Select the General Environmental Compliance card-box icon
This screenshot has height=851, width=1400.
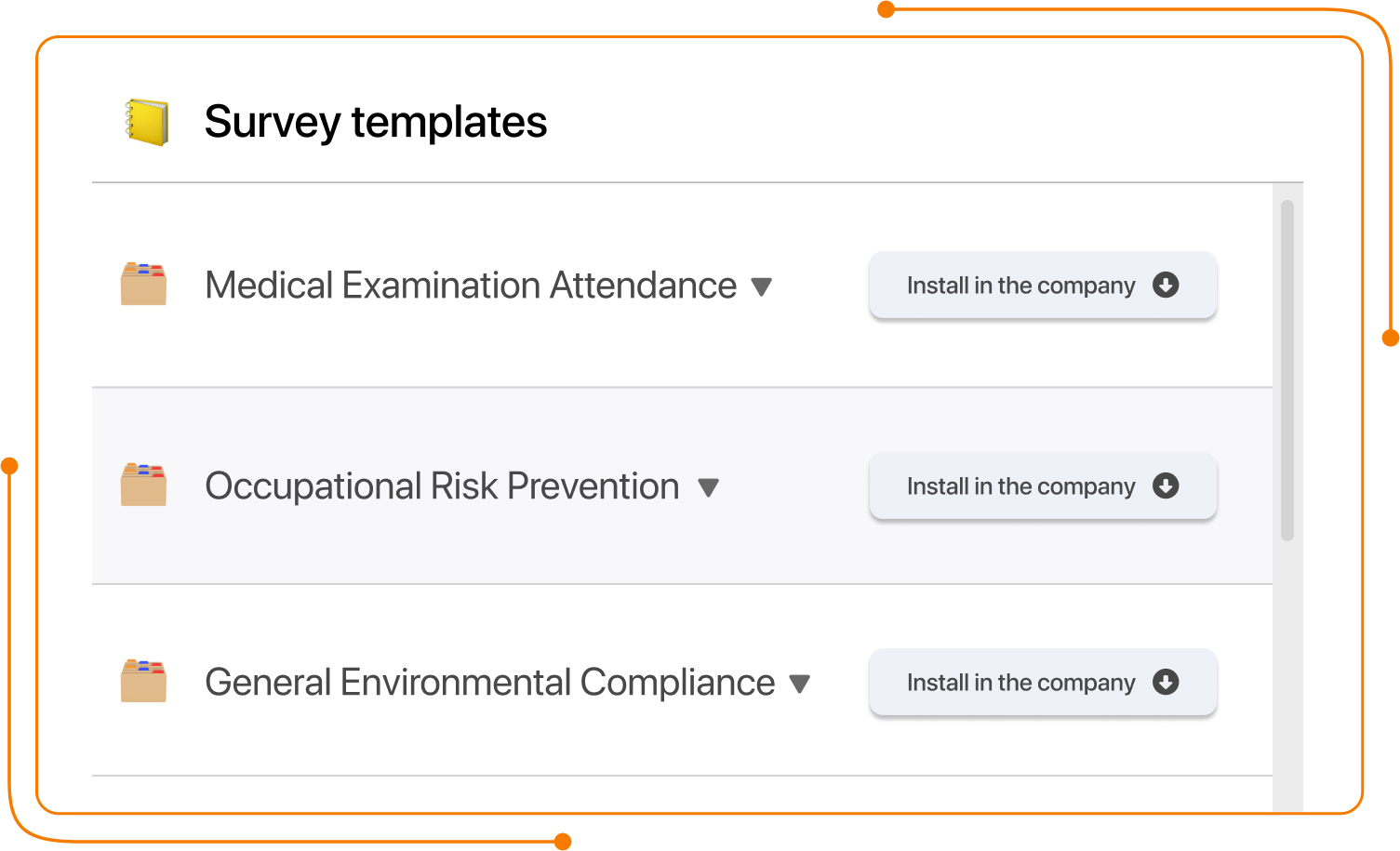[x=143, y=681]
